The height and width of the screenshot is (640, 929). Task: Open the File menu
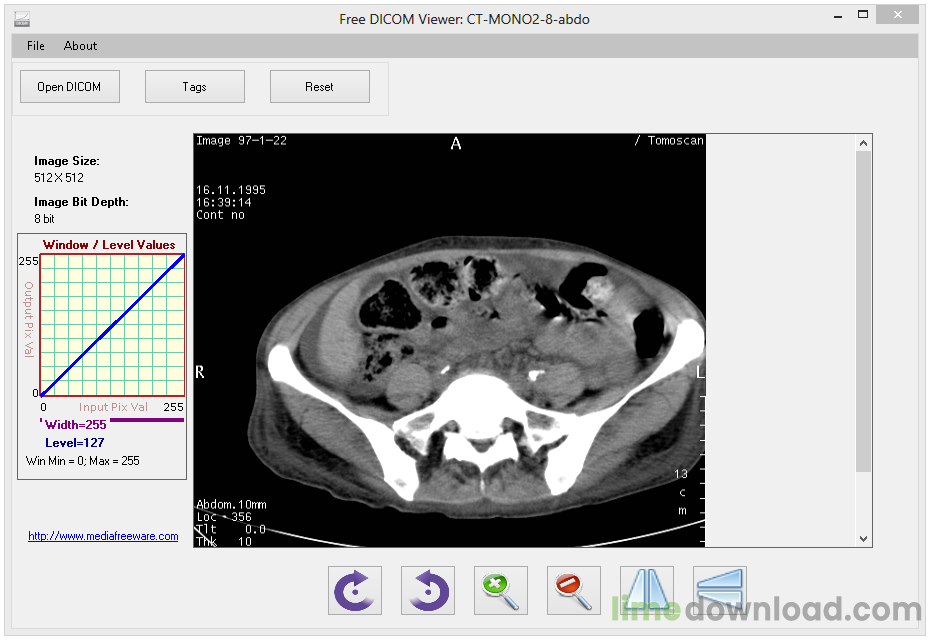pyautogui.click(x=35, y=45)
